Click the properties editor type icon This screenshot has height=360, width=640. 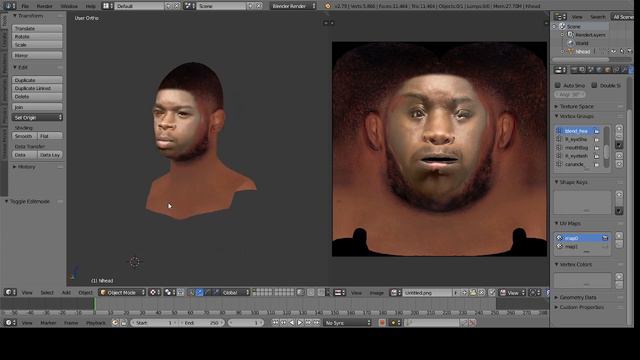[560, 70]
